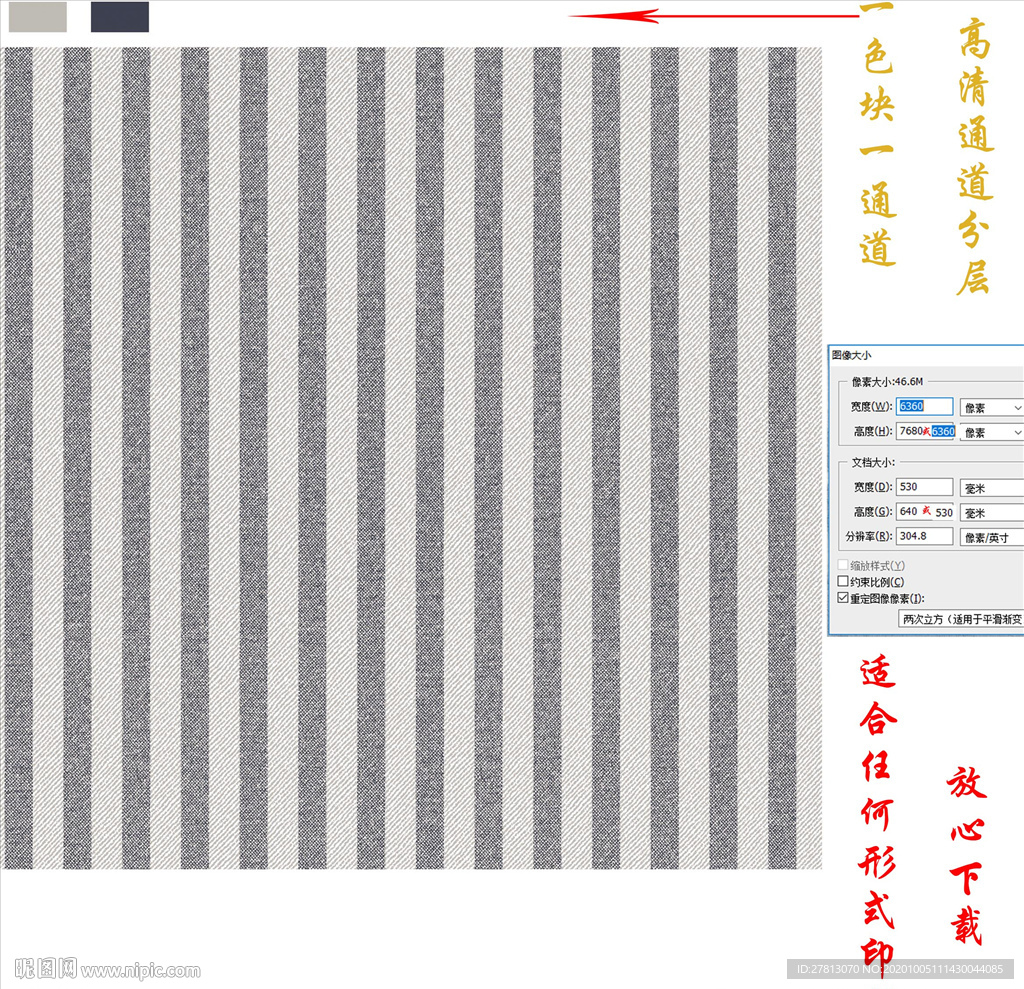Click the 高度(G) document height field
The width and height of the screenshot is (1024, 989).
(x=925, y=511)
